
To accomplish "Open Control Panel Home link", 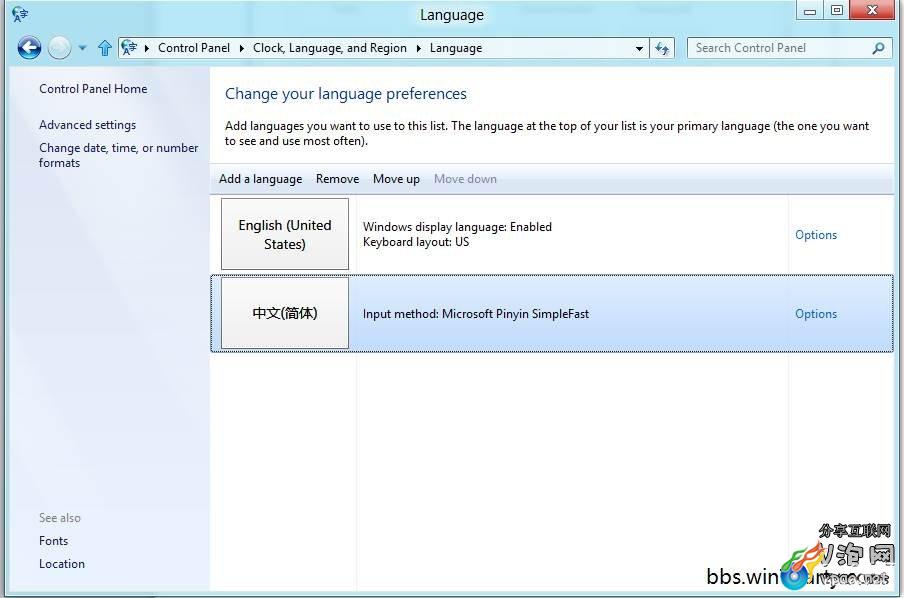I will click(x=93, y=89).
